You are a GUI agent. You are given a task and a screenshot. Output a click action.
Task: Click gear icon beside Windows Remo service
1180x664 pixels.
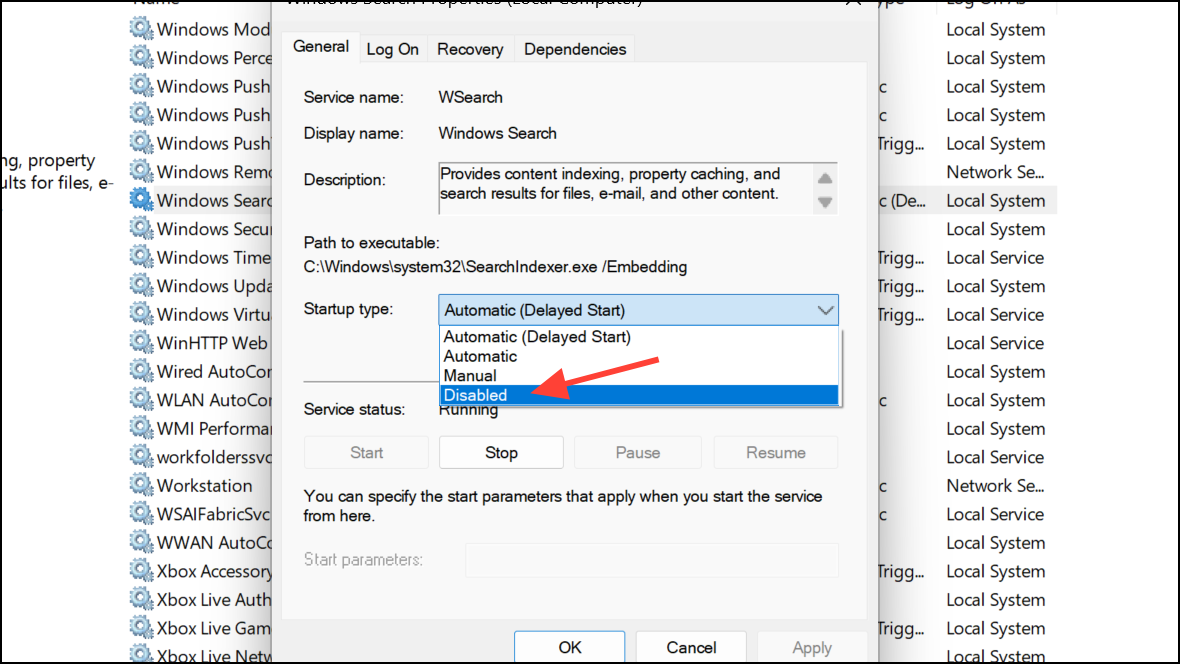click(x=141, y=171)
